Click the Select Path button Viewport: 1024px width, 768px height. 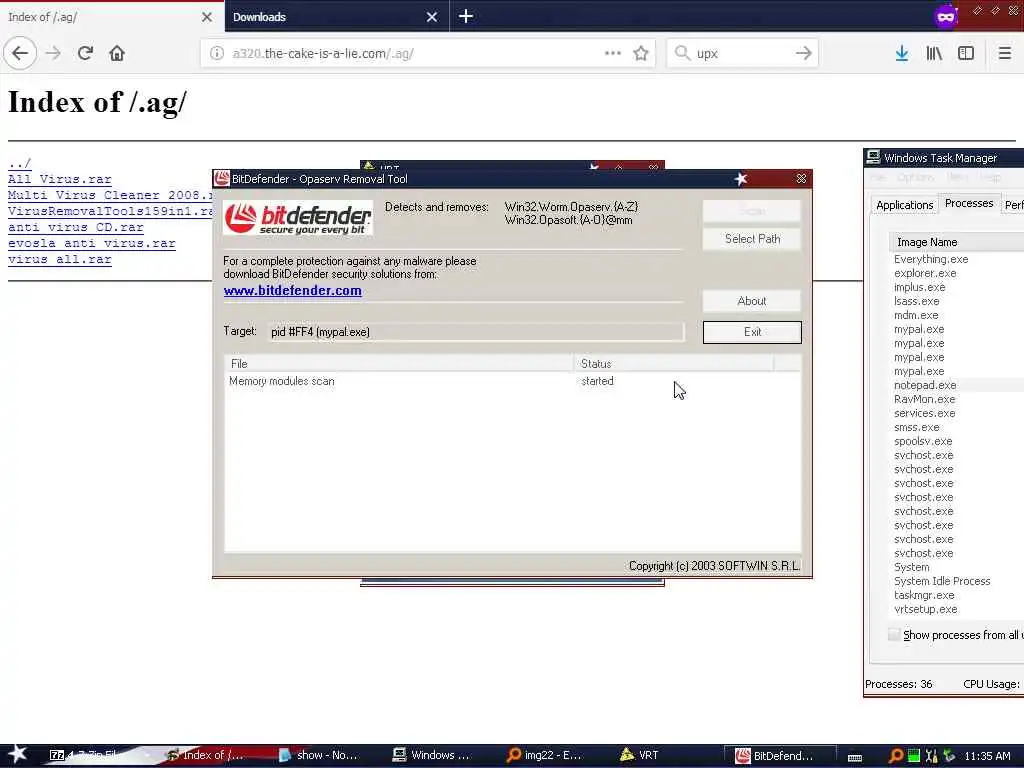pyautogui.click(x=752, y=239)
